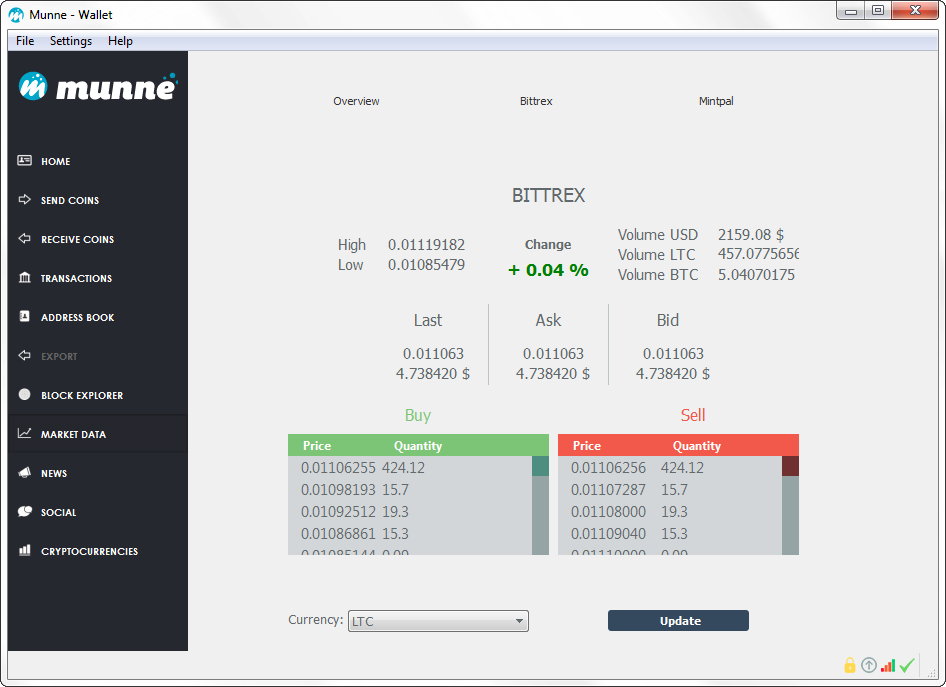Click the Munne title bar app icon

click(x=16, y=15)
